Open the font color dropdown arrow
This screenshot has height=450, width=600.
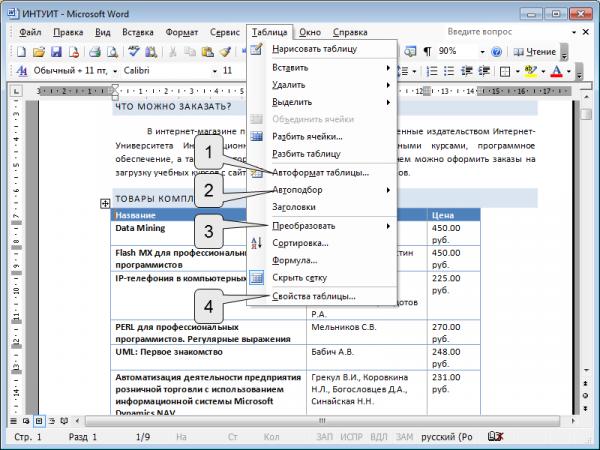pyautogui.click(x=569, y=72)
